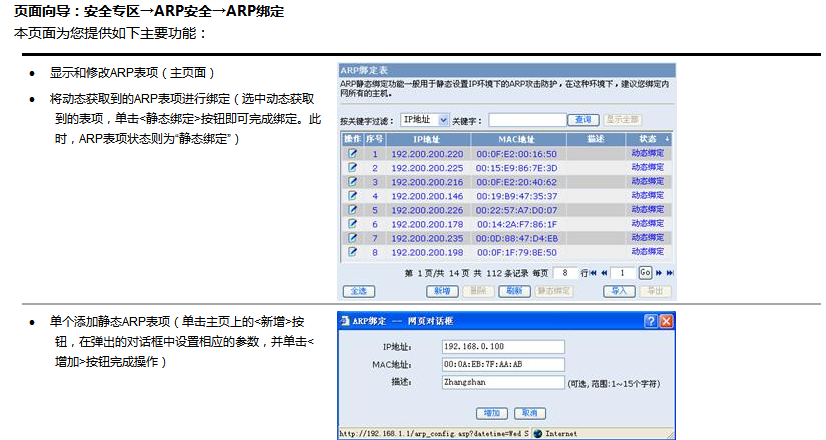Click edit icon for 192.200.200.226 row
826x440 pixels.
pyautogui.click(x=352, y=210)
